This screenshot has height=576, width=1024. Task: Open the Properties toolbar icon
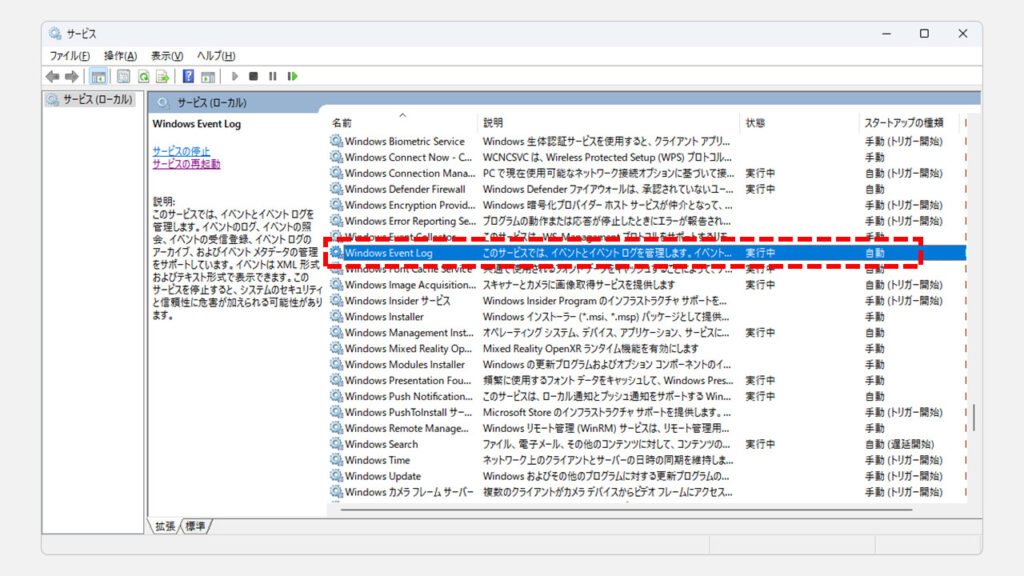pos(123,76)
